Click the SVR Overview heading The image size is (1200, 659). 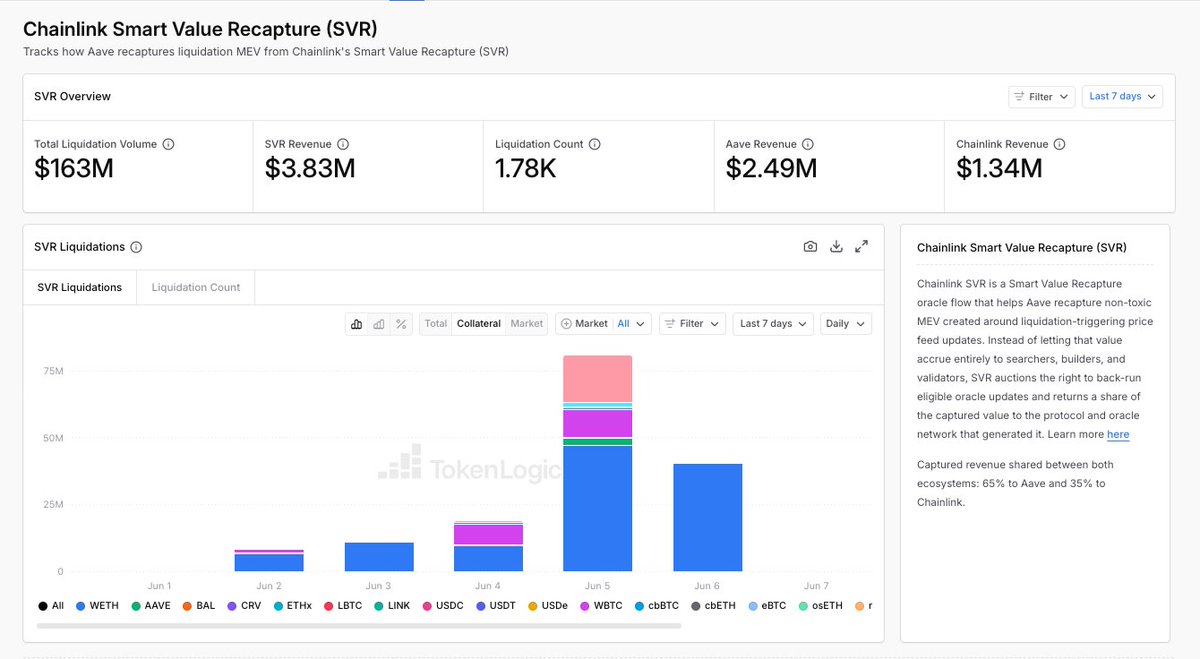(x=73, y=96)
